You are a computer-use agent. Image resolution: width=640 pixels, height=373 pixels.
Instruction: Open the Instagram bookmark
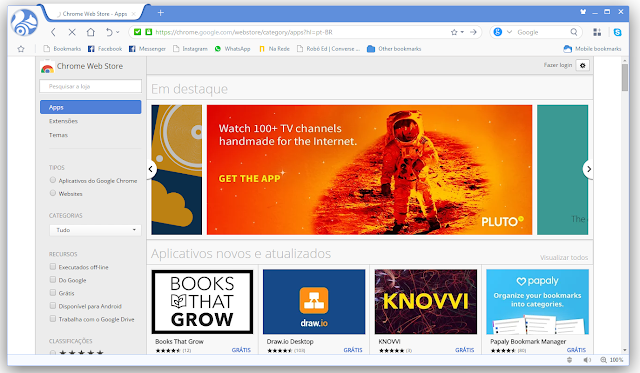coord(190,49)
